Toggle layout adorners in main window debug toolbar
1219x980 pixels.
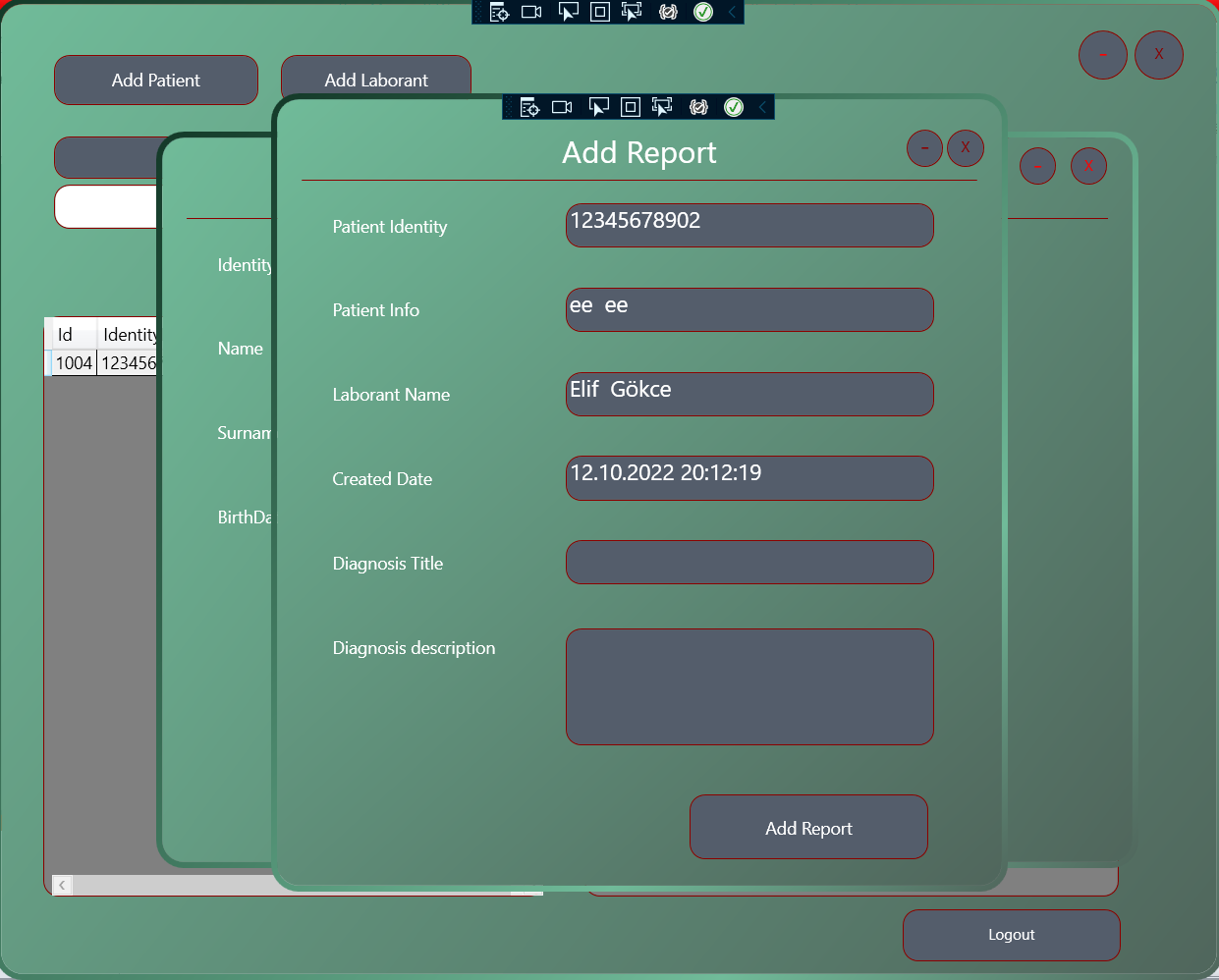click(x=600, y=12)
